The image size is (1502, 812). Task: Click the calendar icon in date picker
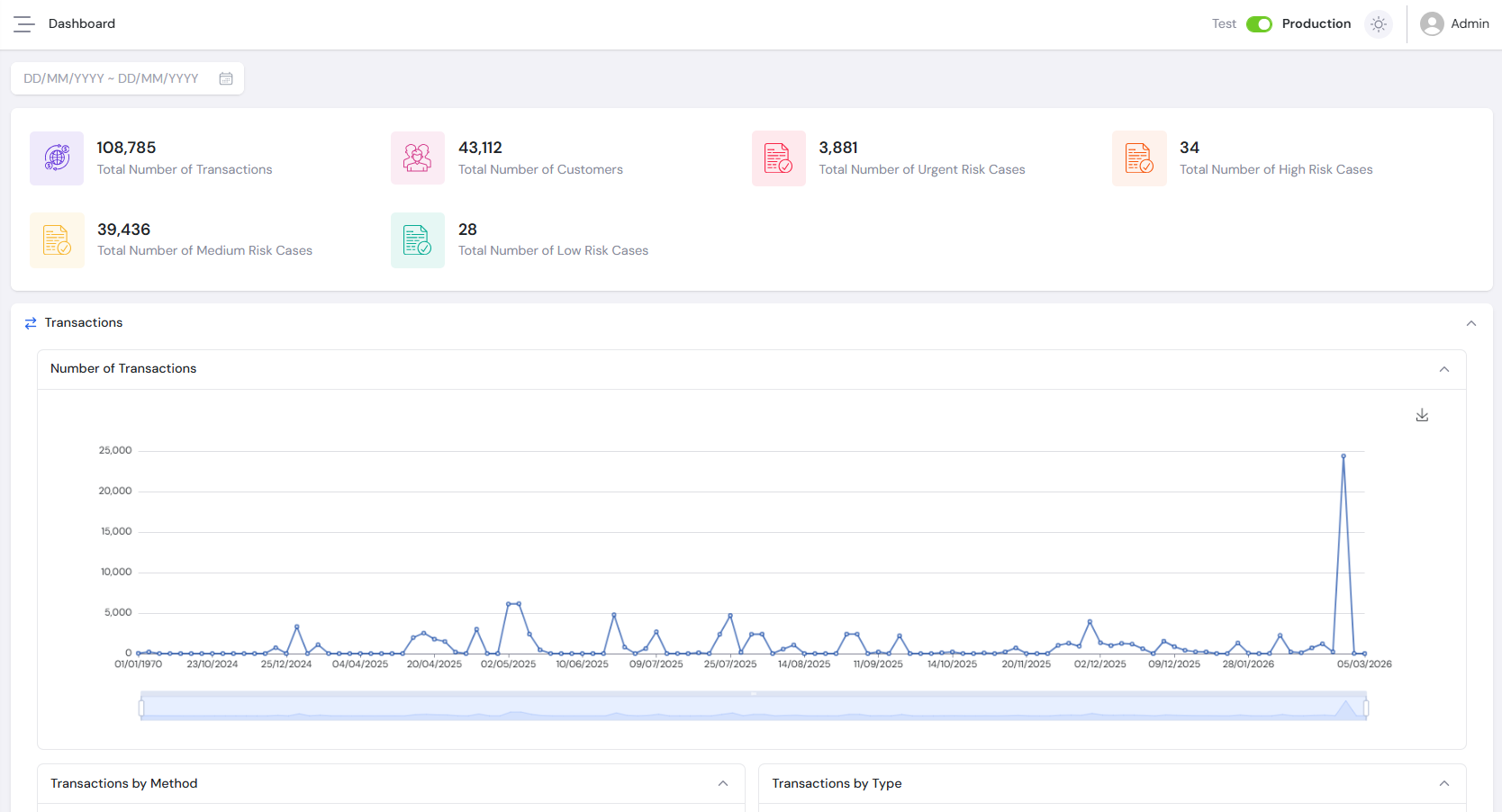tap(226, 78)
